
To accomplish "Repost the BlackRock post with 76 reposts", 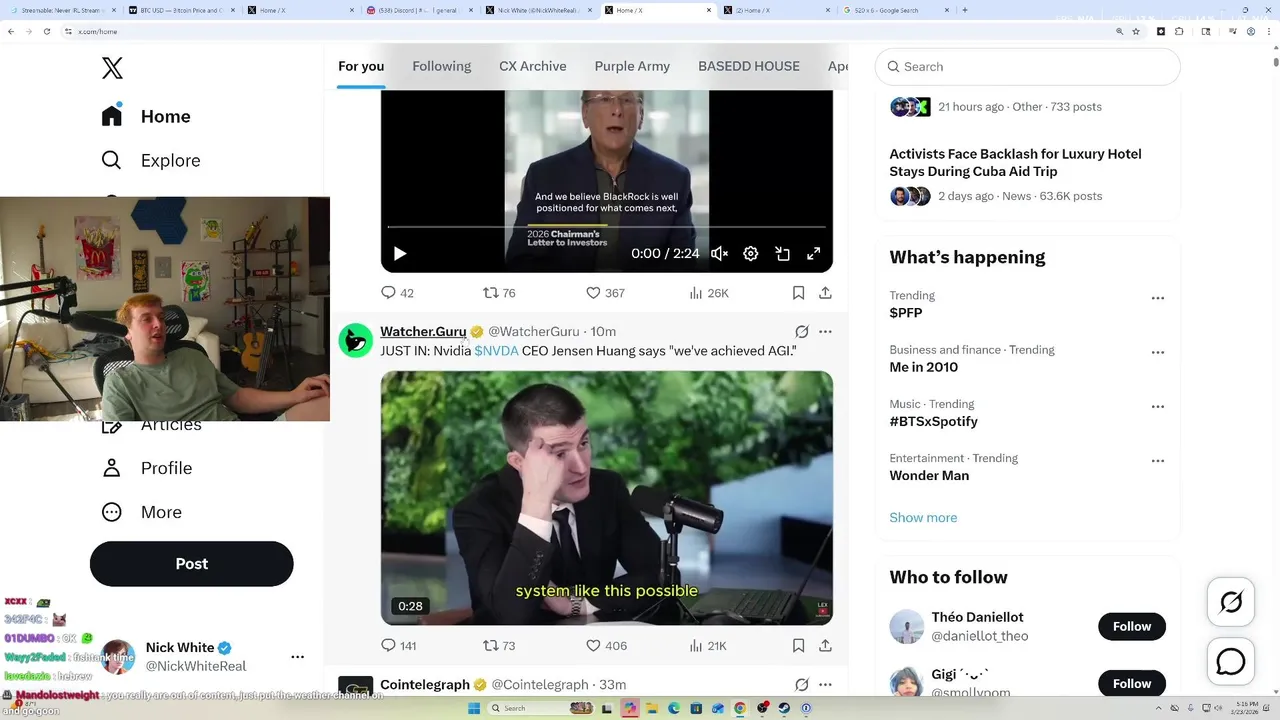I will (x=499, y=293).
